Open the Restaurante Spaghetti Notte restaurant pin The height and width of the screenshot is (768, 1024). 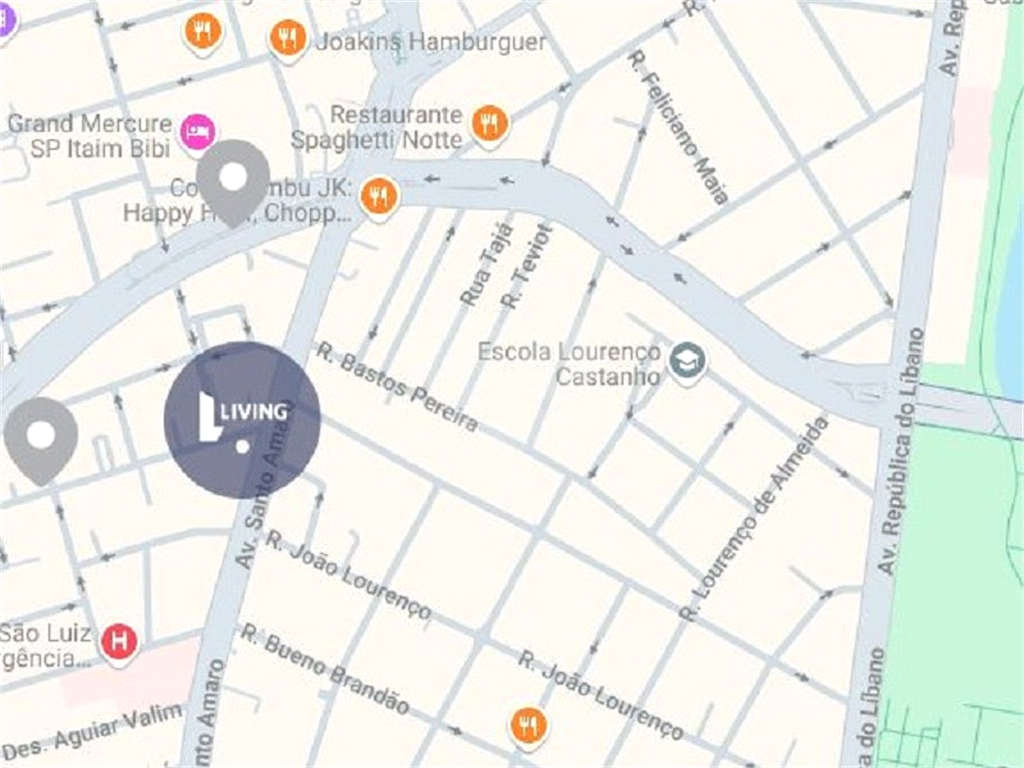pyautogui.click(x=489, y=125)
